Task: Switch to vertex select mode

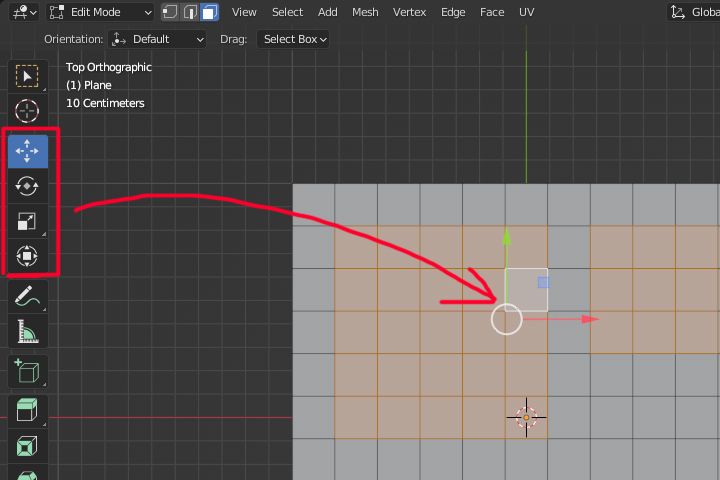Action: pyautogui.click(x=170, y=12)
